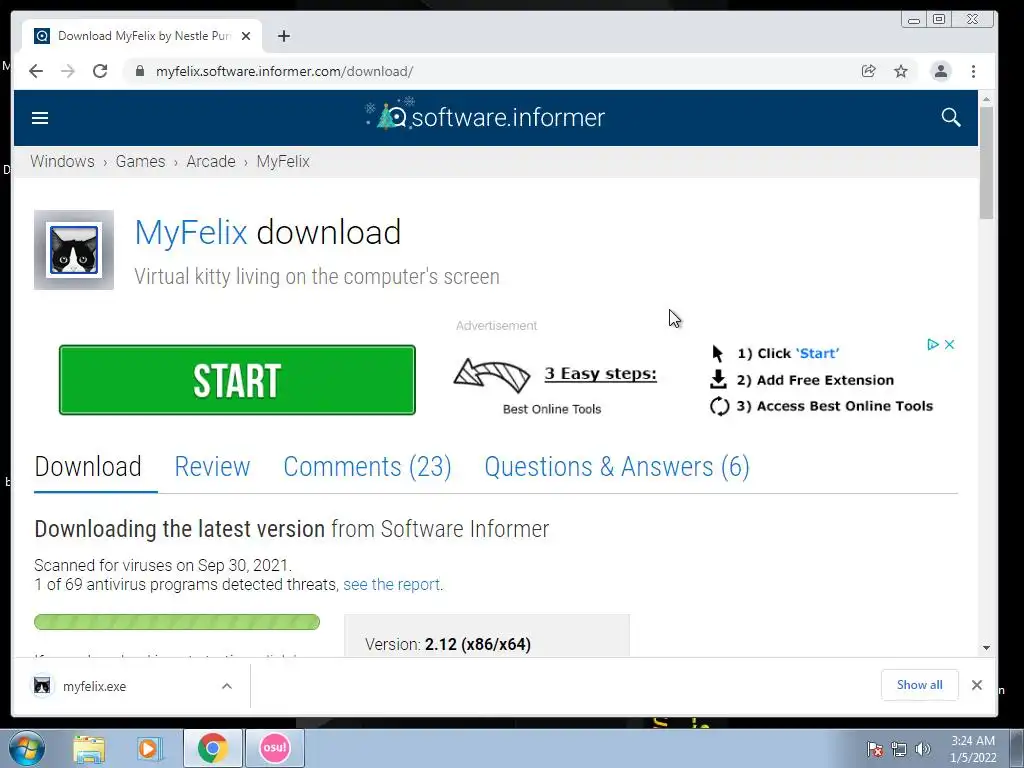
Task: Click the Games breadcrumb link
Action: [x=140, y=161]
